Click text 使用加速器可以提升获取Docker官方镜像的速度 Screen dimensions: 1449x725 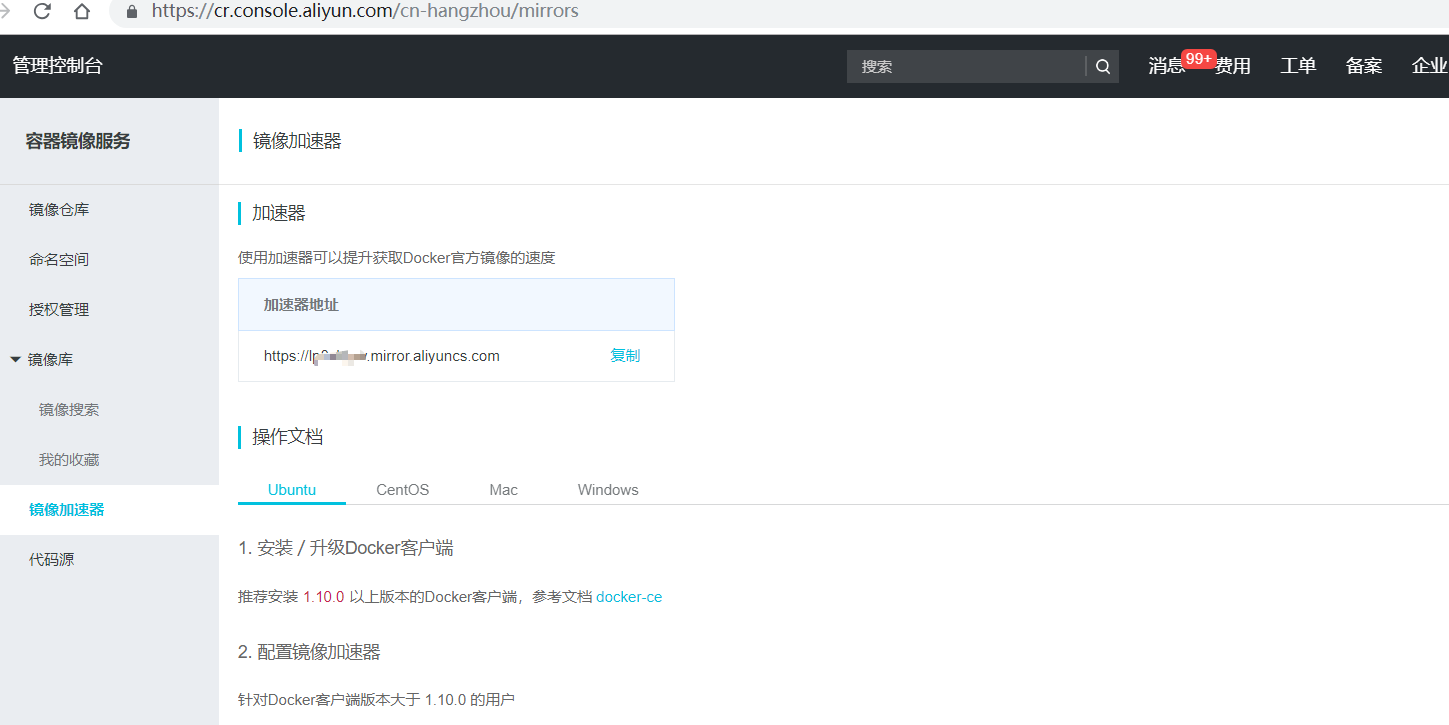(x=397, y=258)
